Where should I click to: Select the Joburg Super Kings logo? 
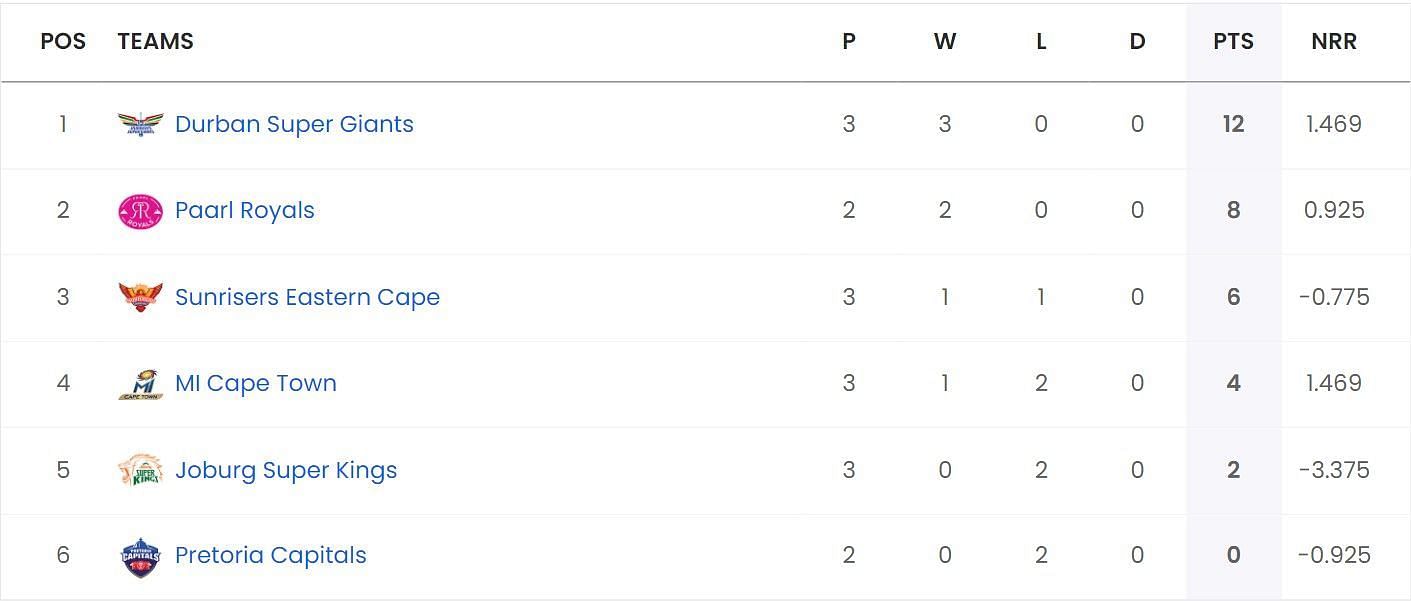(140, 470)
